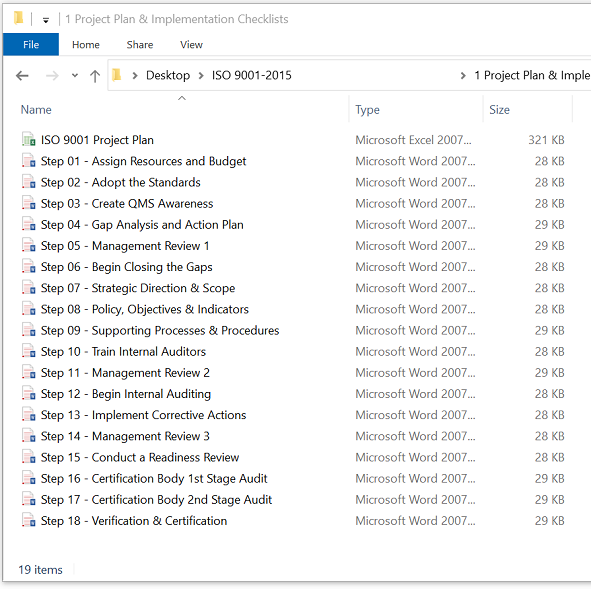Select Step 01 - Assign Resources and Budget
Image resolution: width=591 pixels, height=589 pixels.
tap(143, 161)
